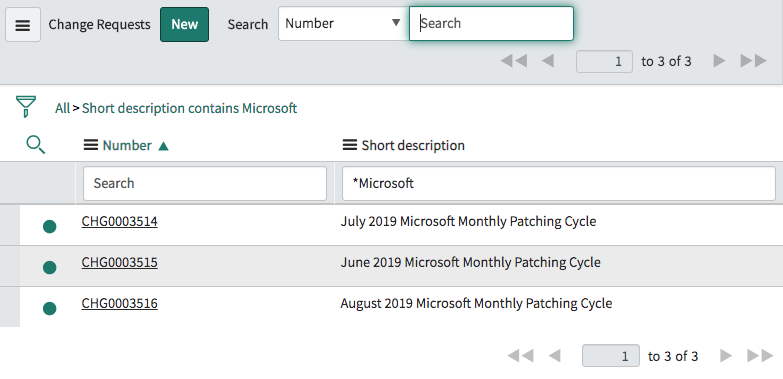The width and height of the screenshot is (783, 379).
Task: Open the Number search field dropdown
Action: 344,23
